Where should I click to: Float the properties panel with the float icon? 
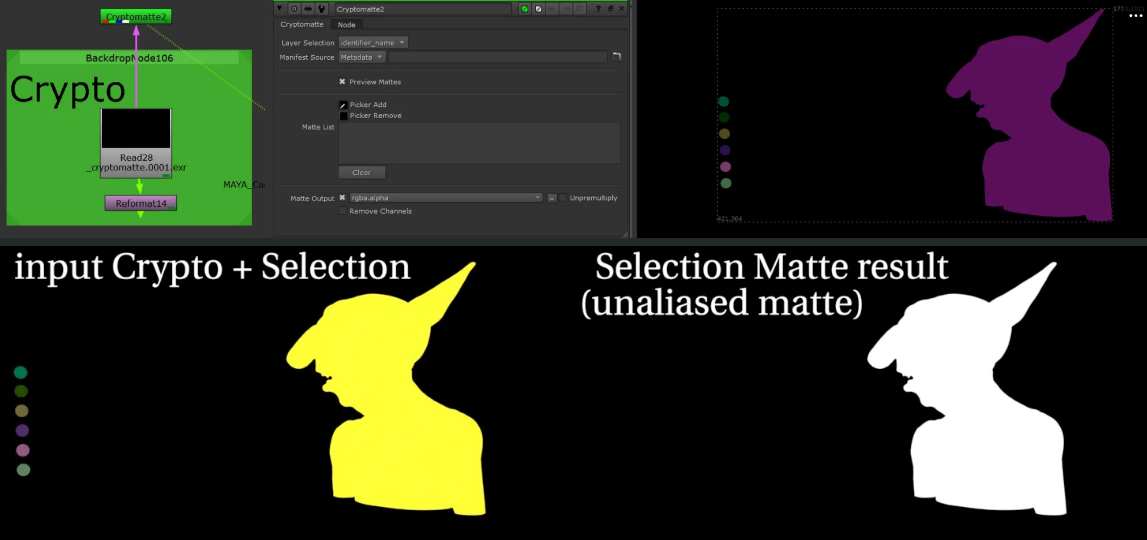point(610,8)
